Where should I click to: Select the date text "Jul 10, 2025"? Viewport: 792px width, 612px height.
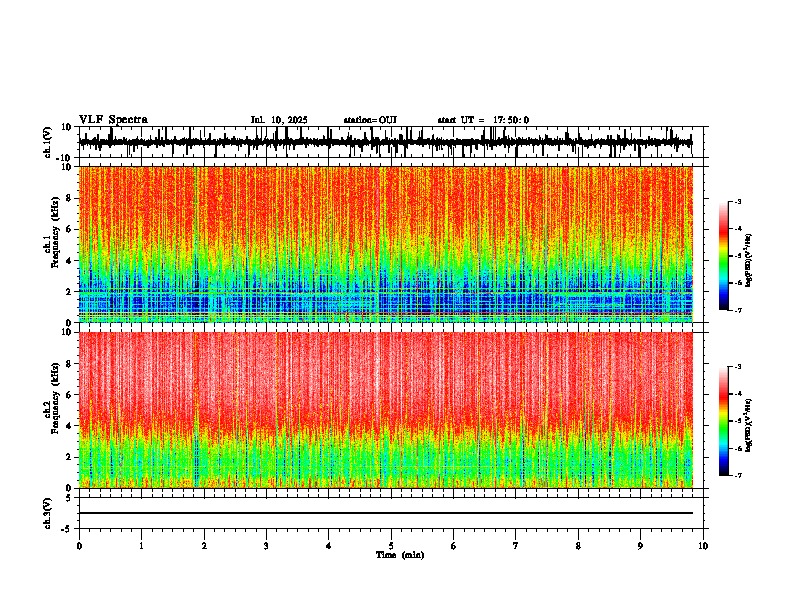click(279, 120)
